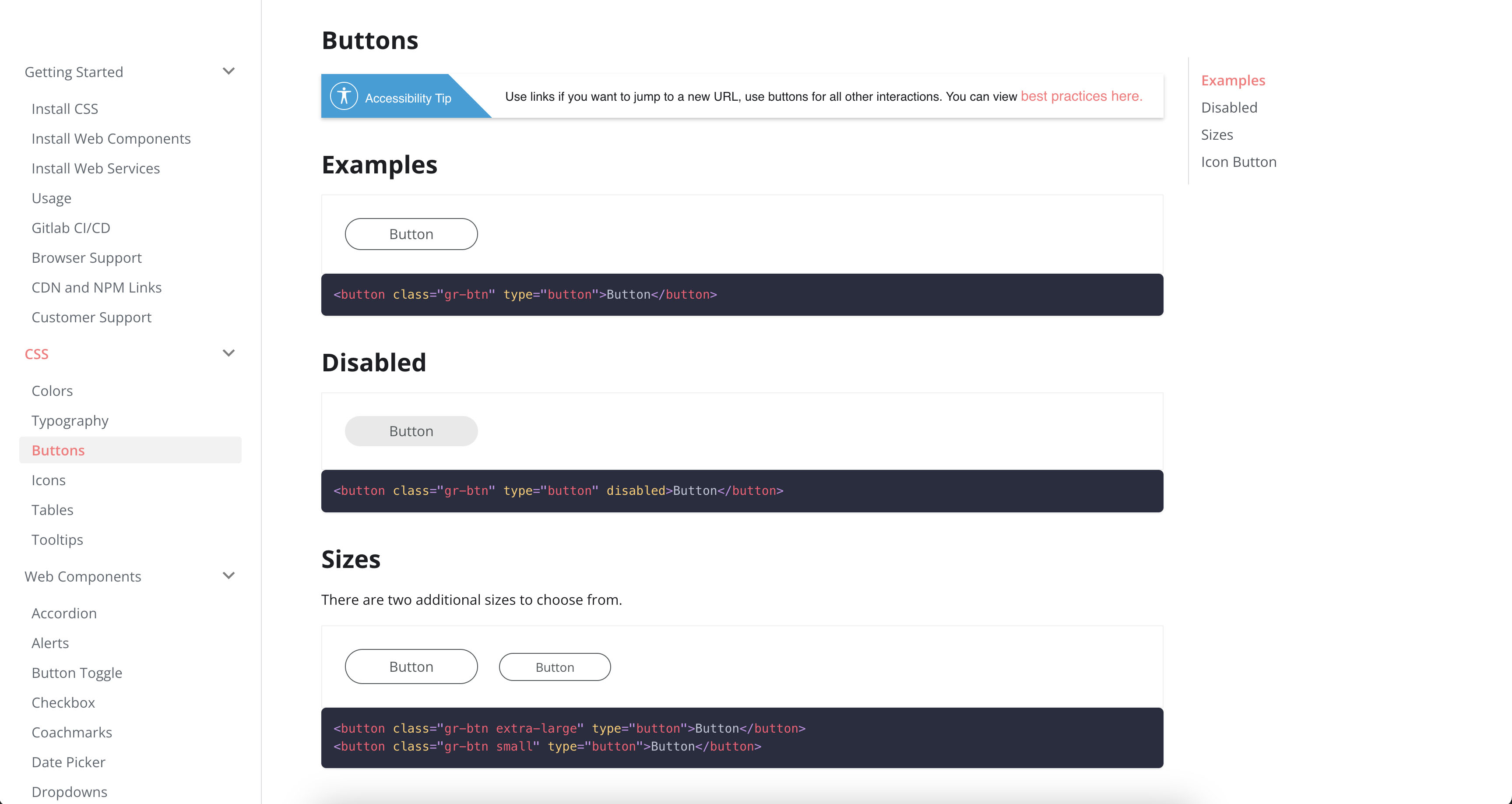
Task: Go to Icons page in sidebar
Action: [x=49, y=480]
